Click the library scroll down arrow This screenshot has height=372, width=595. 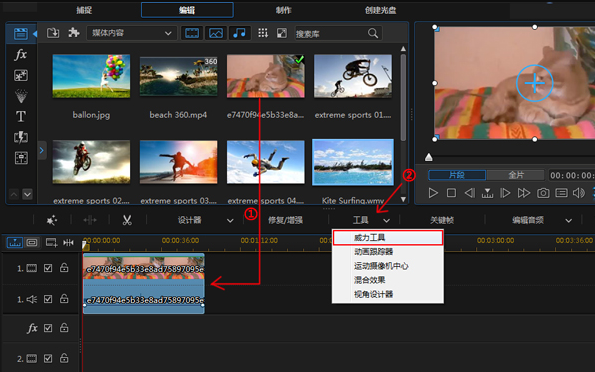pyautogui.click(x=403, y=199)
